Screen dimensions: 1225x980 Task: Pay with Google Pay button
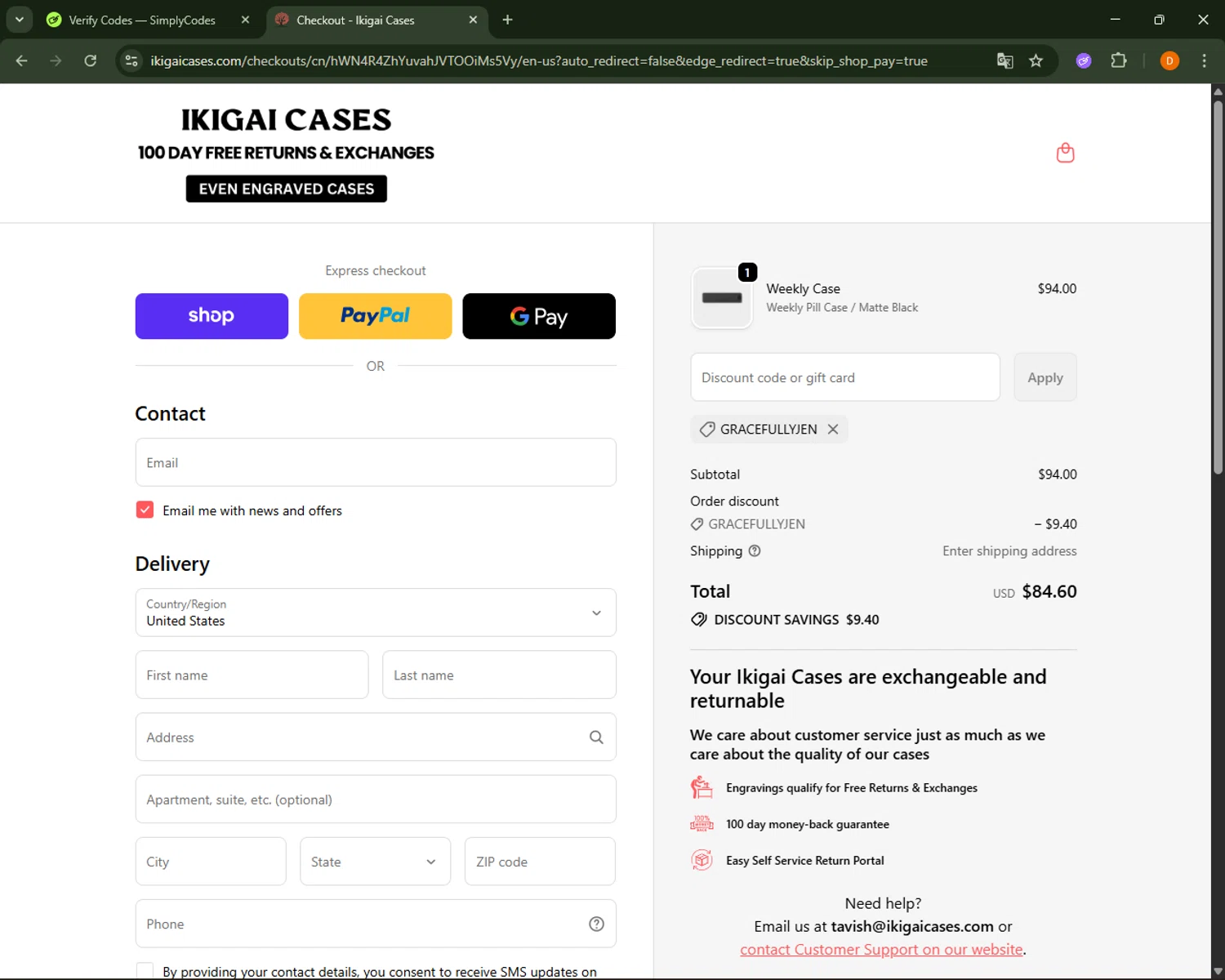click(x=539, y=316)
